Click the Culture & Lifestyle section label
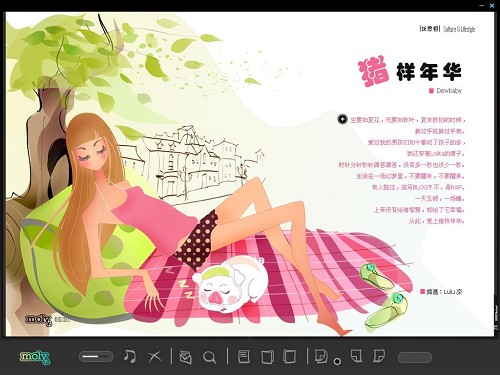 459,29
